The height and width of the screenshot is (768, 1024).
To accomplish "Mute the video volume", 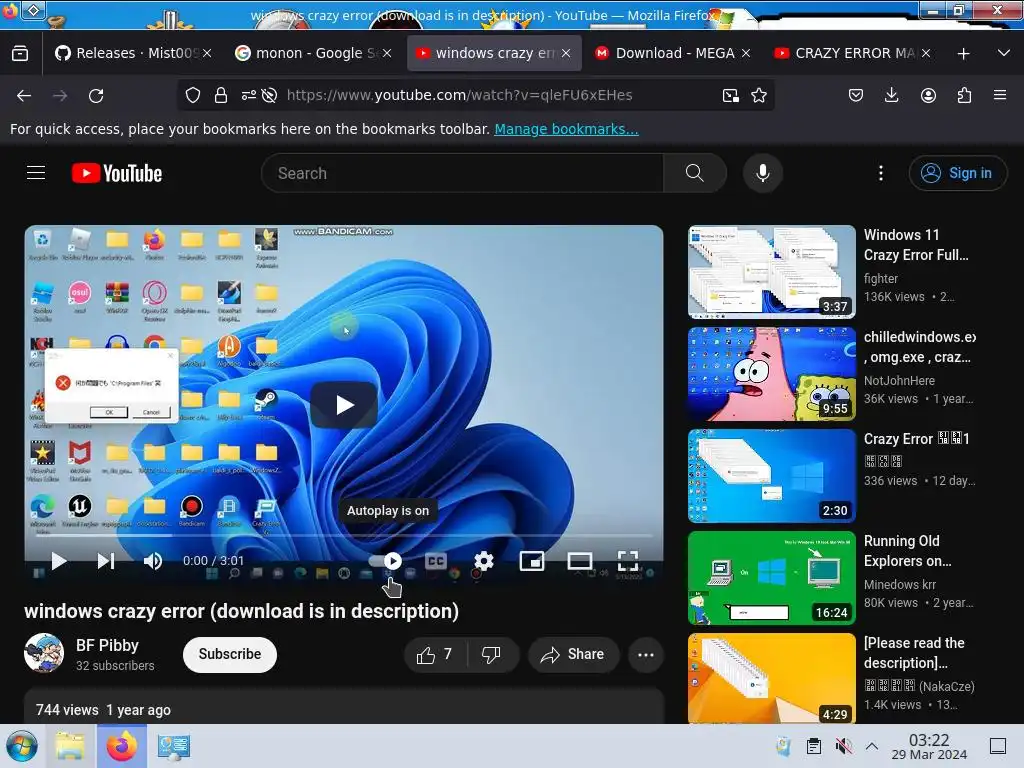I will tap(152, 561).
